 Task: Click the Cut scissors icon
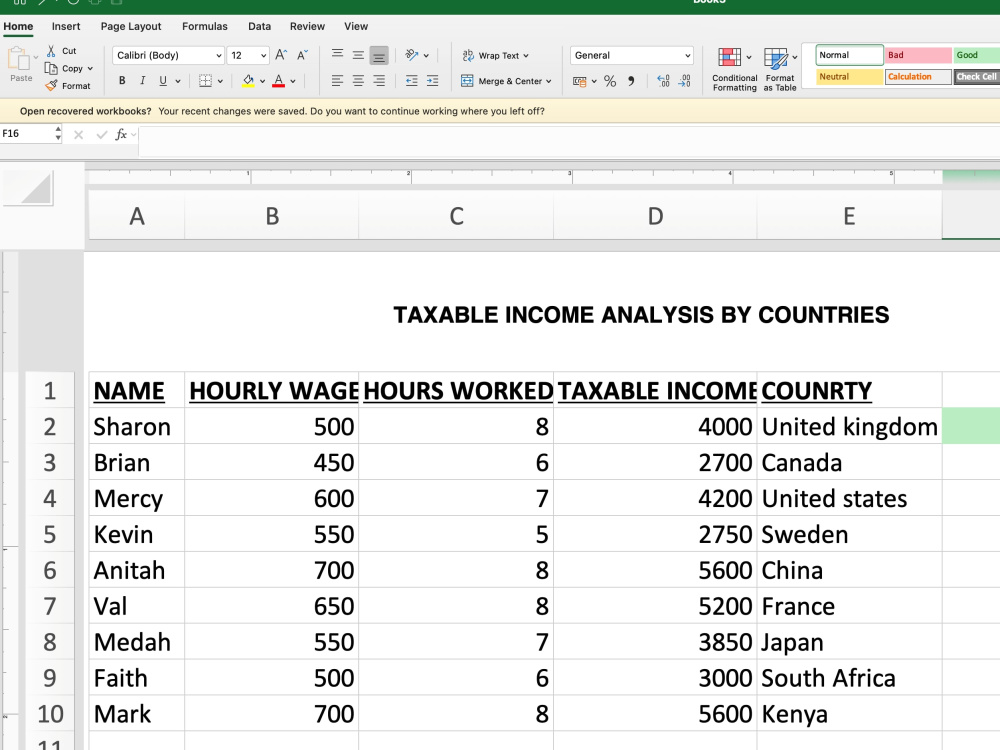pyautogui.click(x=51, y=51)
